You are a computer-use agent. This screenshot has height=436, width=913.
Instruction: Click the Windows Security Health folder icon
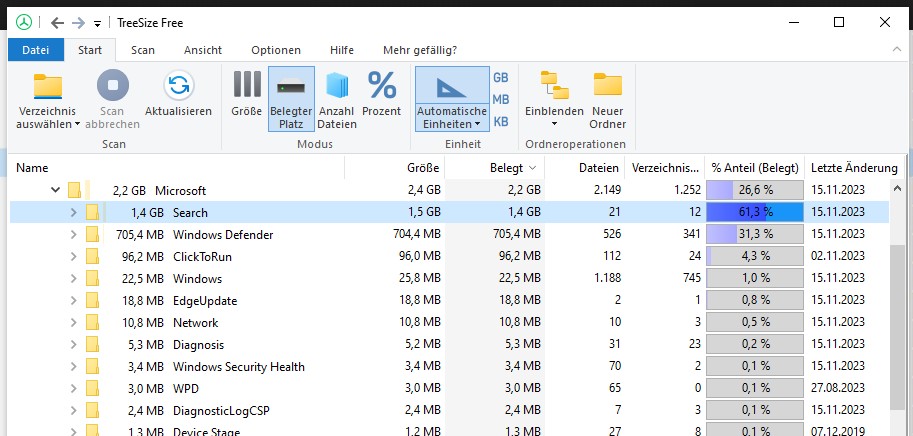pos(93,367)
